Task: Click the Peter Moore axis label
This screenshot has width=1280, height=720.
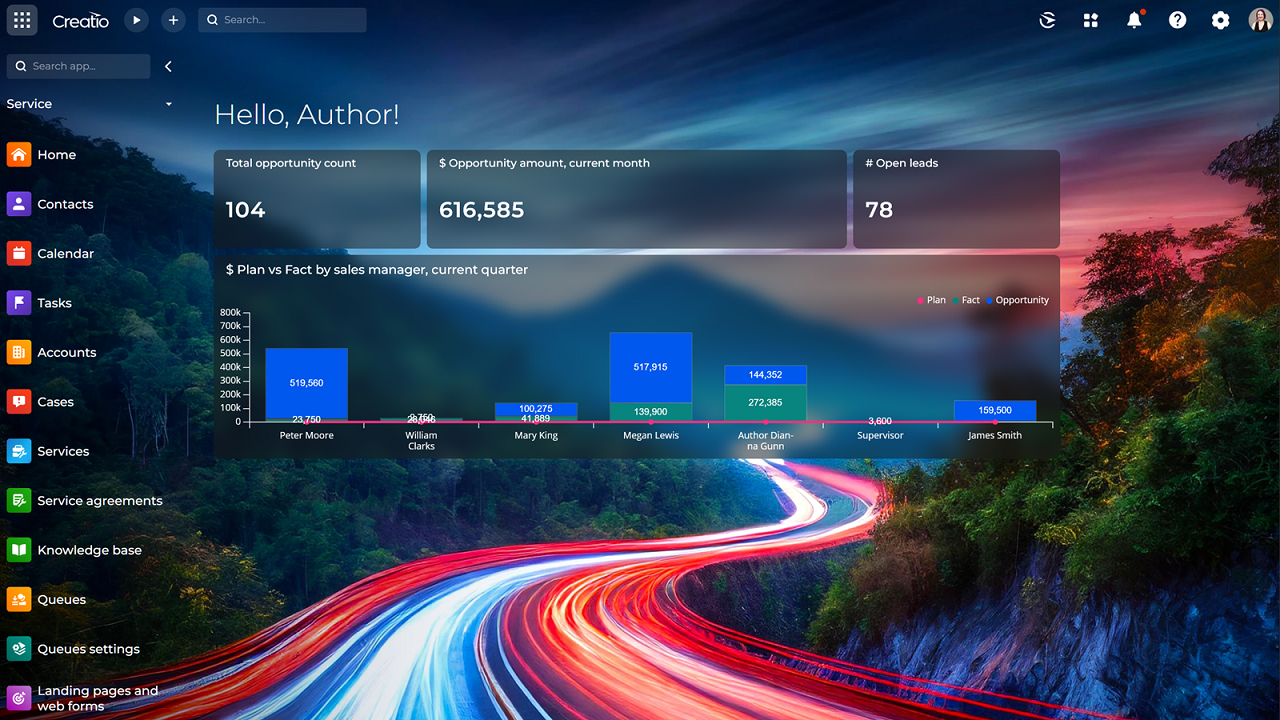Action: pos(307,436)
